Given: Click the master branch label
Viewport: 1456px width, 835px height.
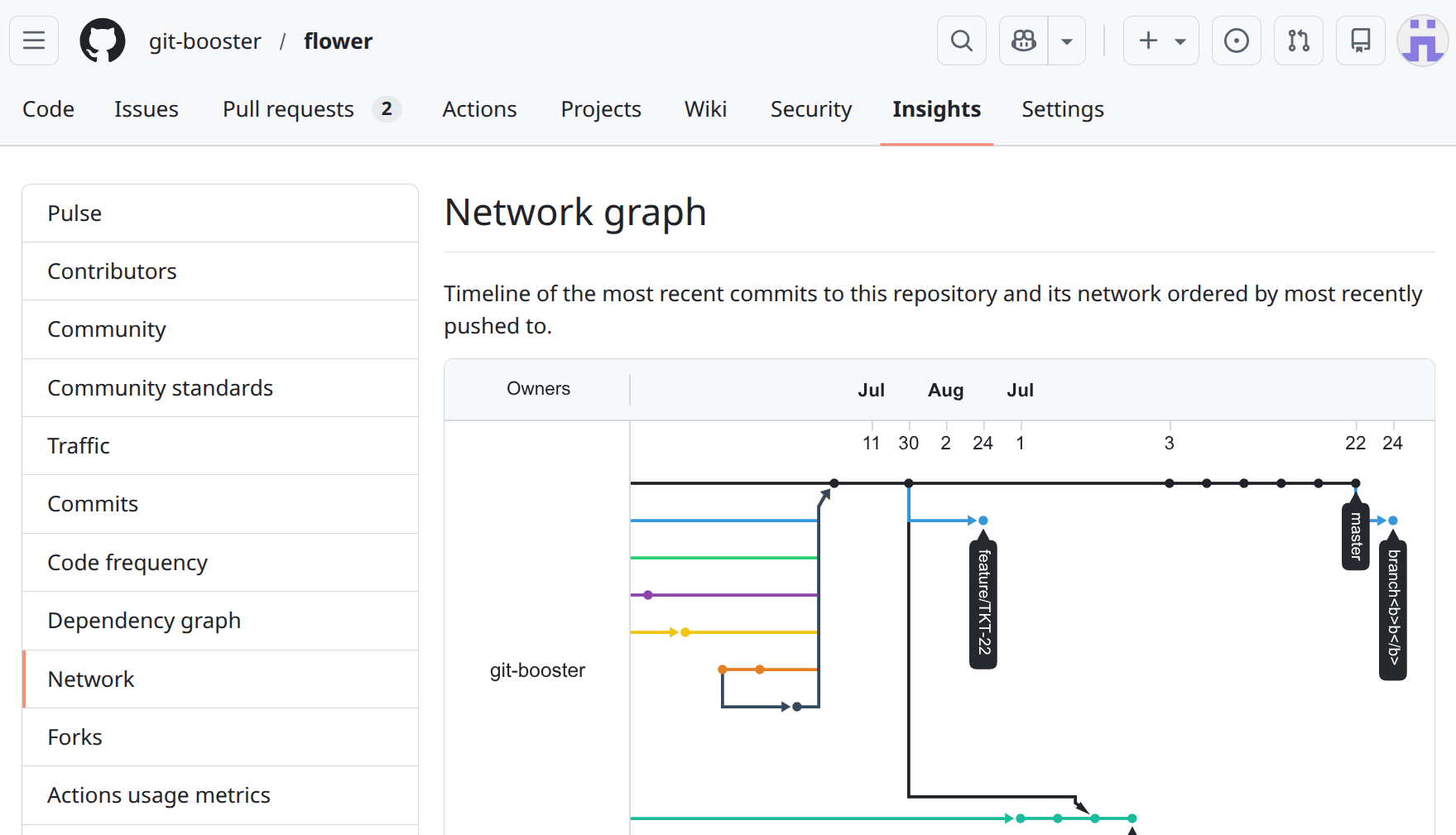Looking at the screenshot, I should click(1355, 536).
